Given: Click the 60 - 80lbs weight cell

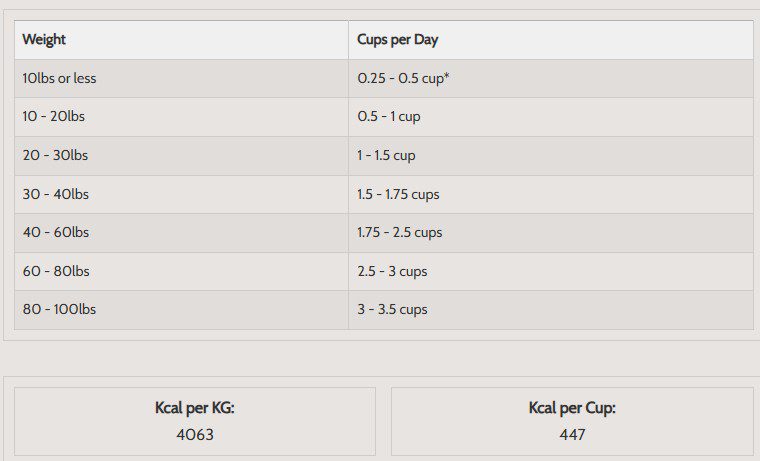Looking at the screenshot, I should (55, 271).
